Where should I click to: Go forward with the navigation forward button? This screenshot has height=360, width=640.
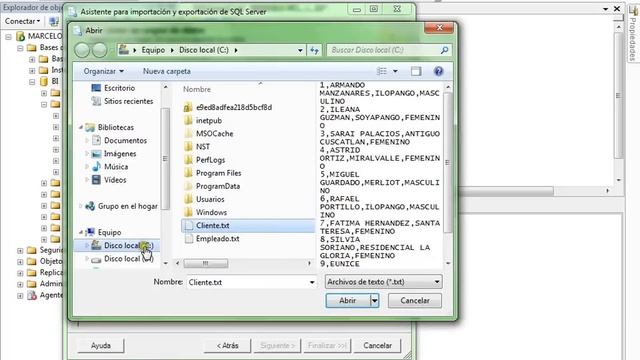(x=100, y=50)
